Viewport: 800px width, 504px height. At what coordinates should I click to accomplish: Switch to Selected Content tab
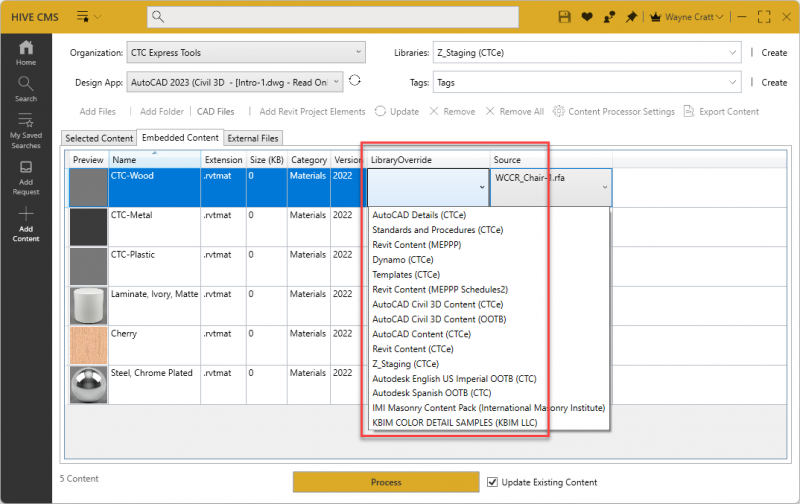(99, 138)
